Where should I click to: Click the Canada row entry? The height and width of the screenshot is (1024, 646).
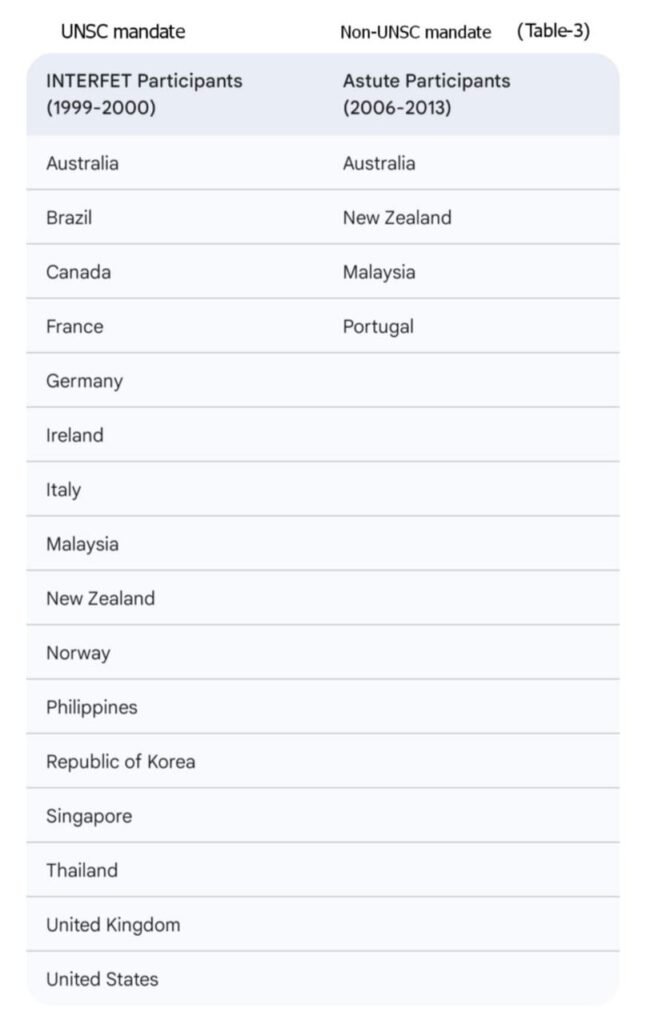[x=78, y=272]
